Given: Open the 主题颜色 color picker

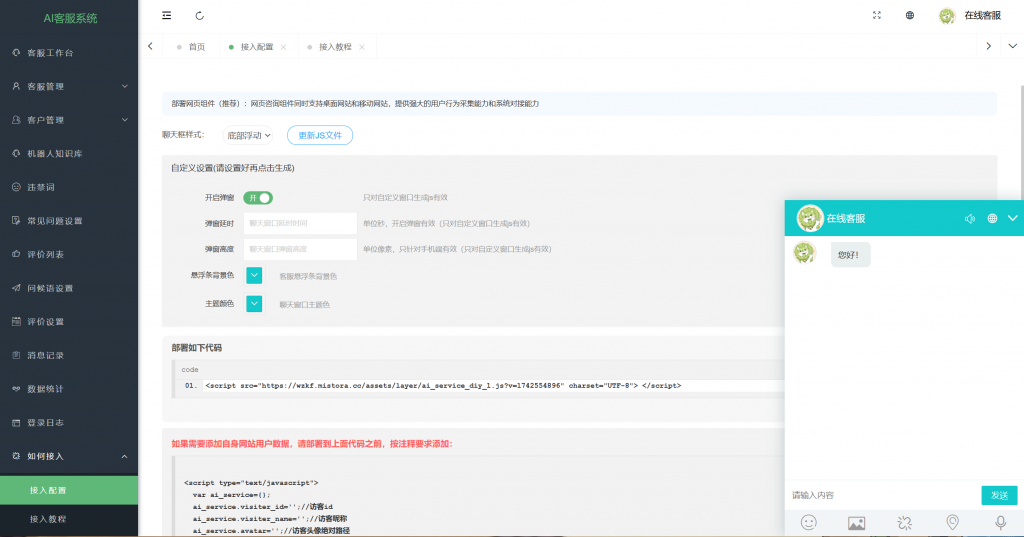Looking at the screenshot, I should tap(254, 304).
